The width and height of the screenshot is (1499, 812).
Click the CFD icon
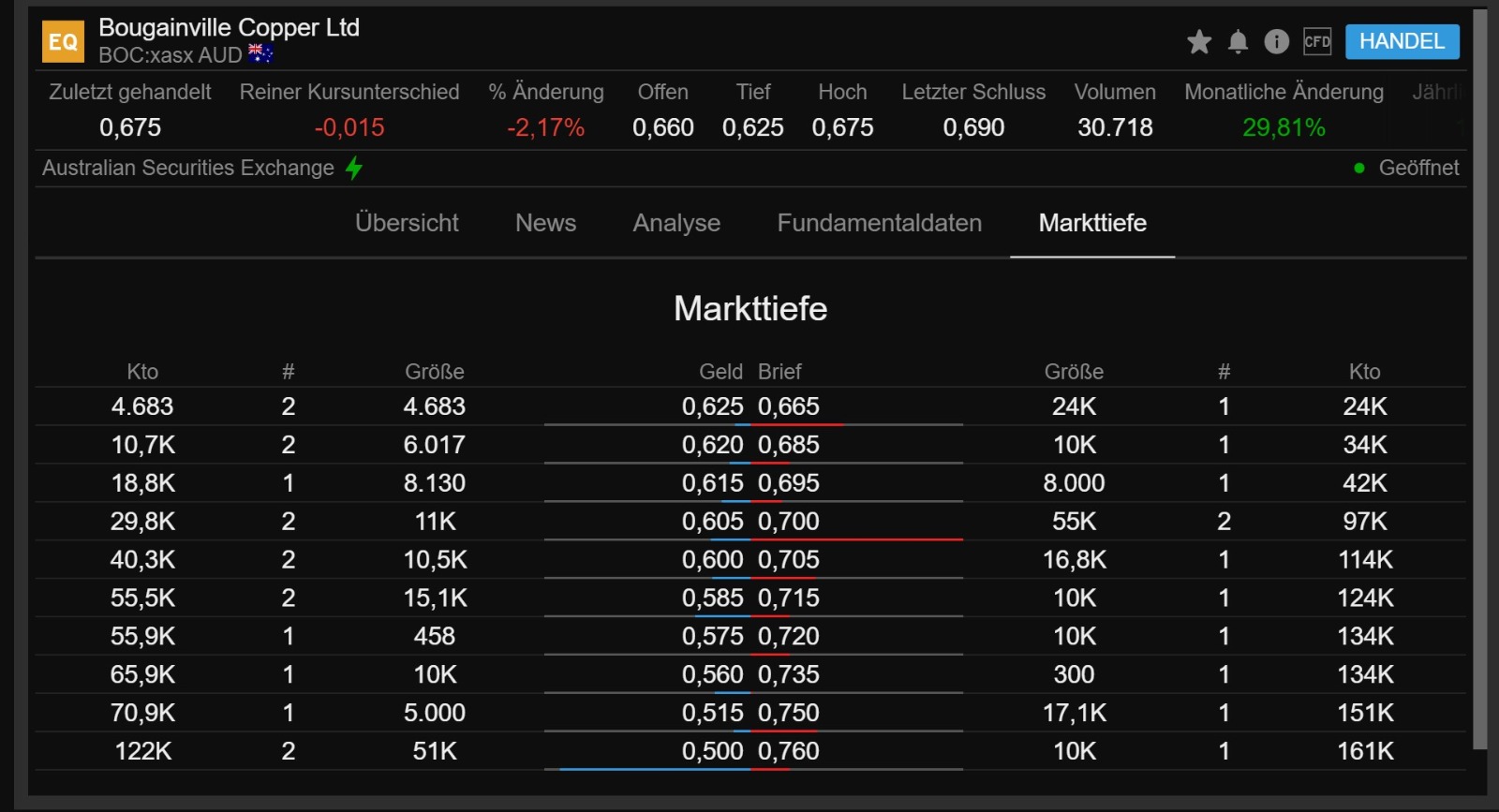1317,41
